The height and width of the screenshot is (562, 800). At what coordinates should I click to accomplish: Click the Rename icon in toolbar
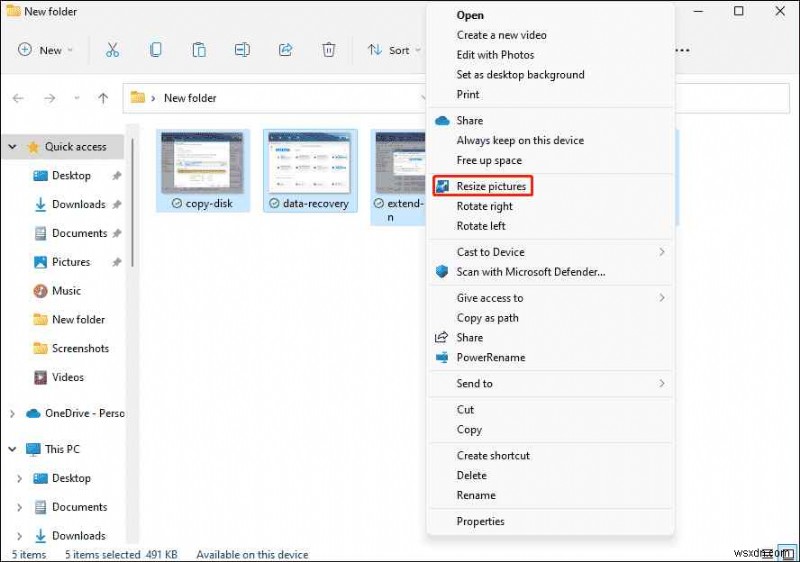pos(242,50)
